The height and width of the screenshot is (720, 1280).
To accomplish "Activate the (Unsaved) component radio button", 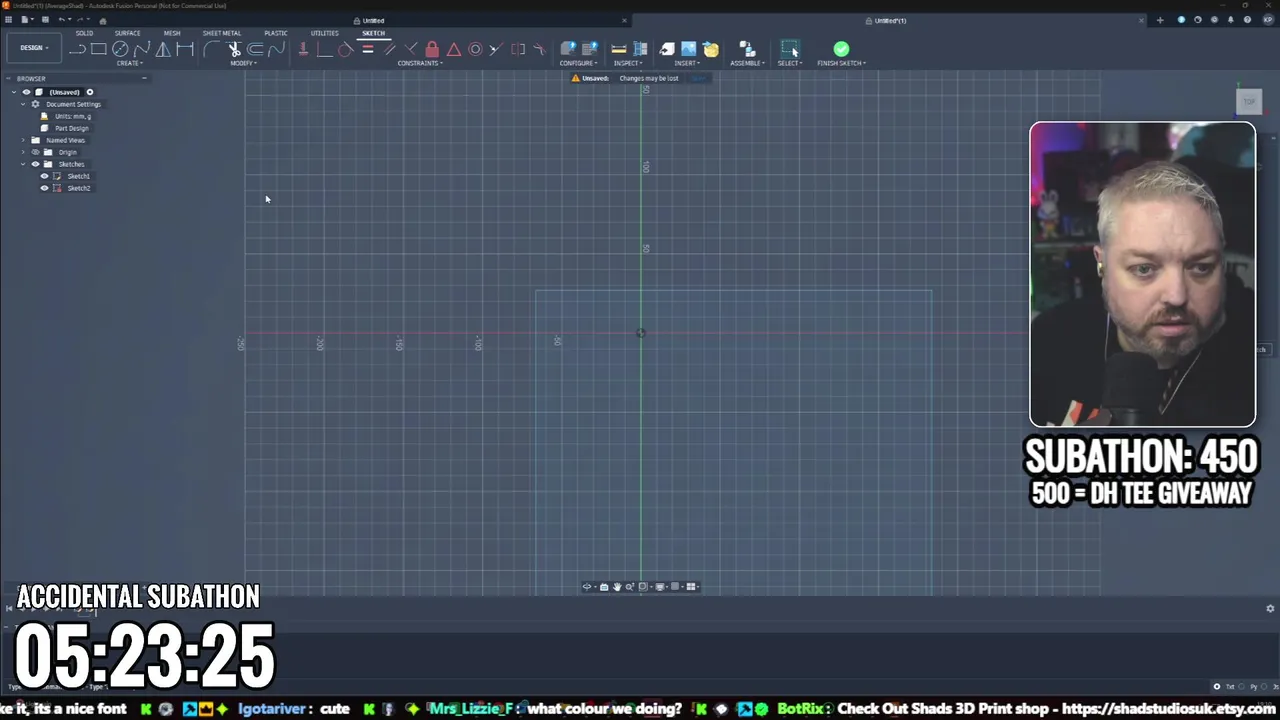I will click(x=89, y=92).
